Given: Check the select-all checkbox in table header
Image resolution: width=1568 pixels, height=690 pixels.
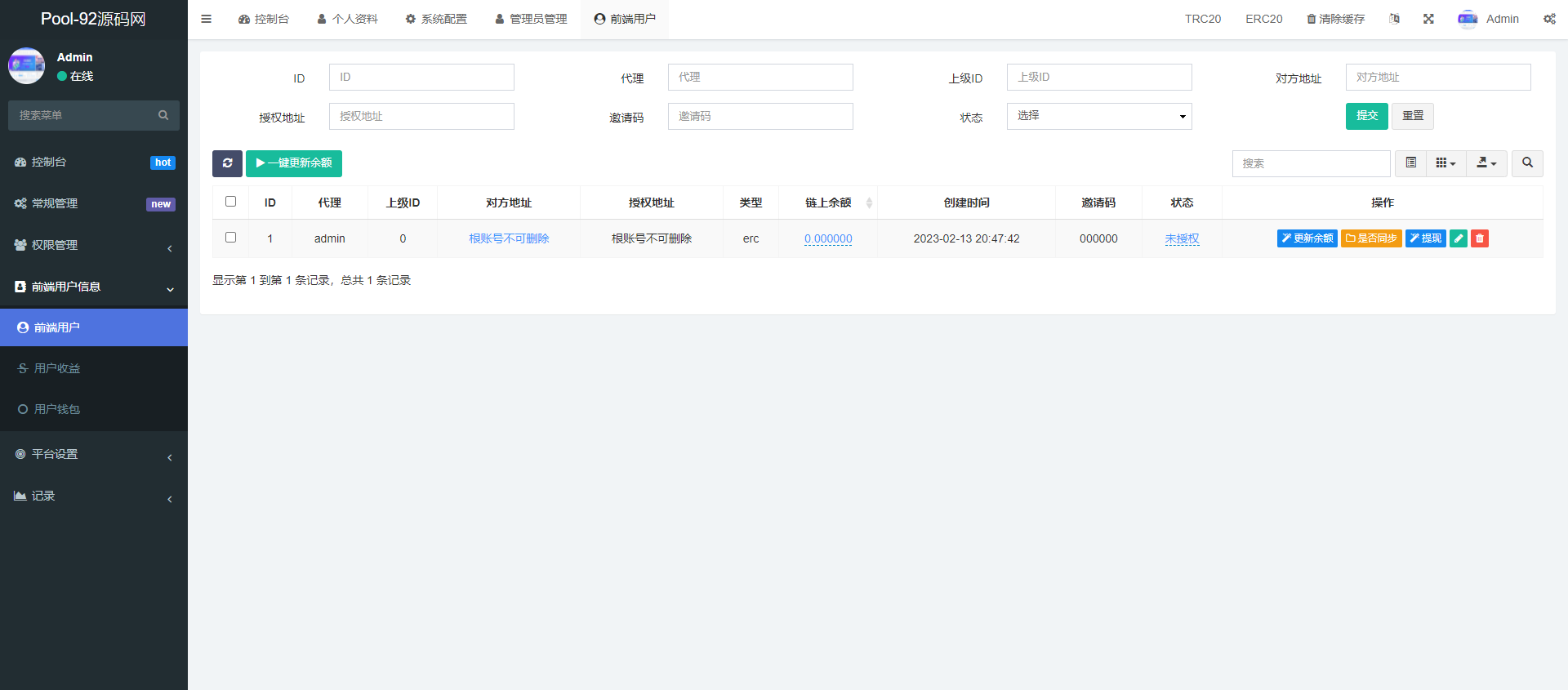Looking at the screenshot, I should click(231, 202).
